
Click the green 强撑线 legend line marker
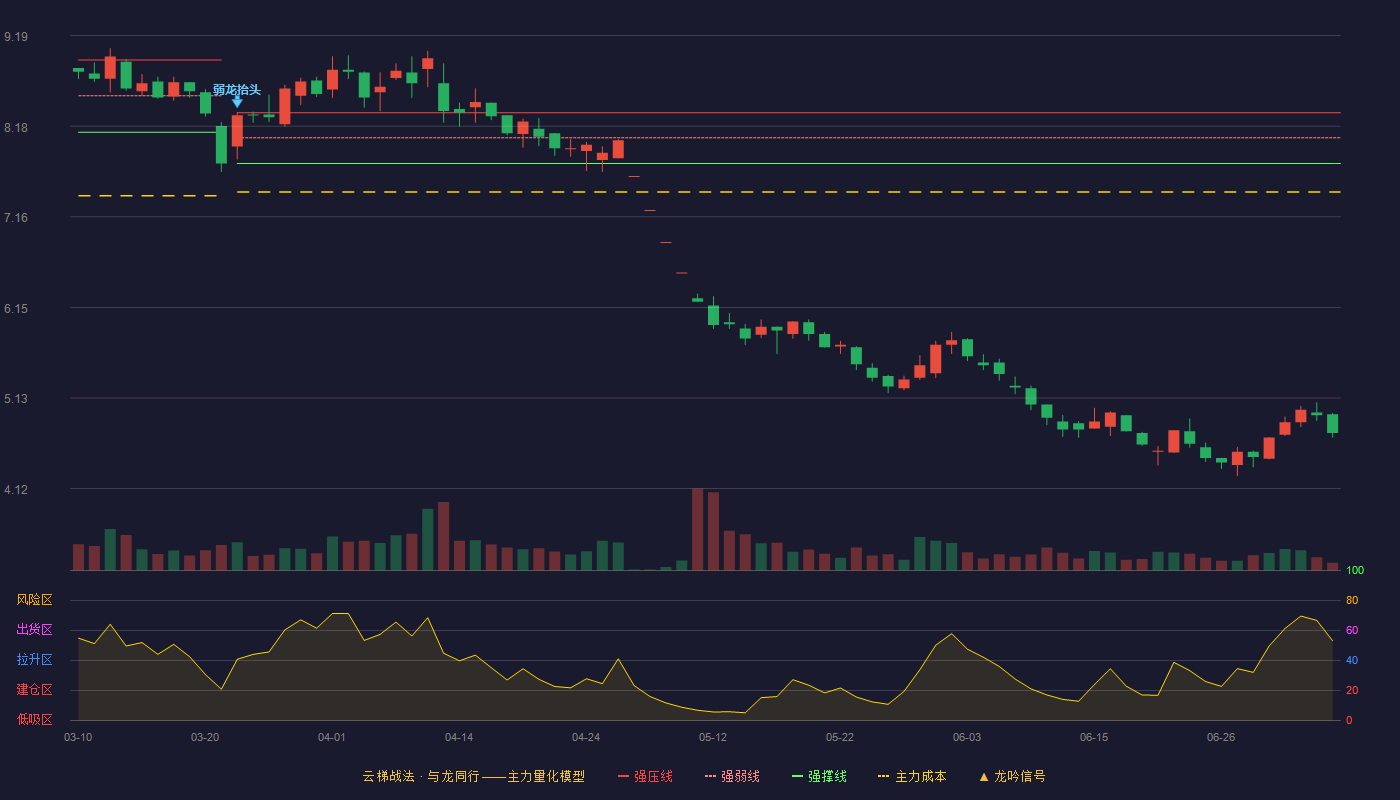point(797,777)
